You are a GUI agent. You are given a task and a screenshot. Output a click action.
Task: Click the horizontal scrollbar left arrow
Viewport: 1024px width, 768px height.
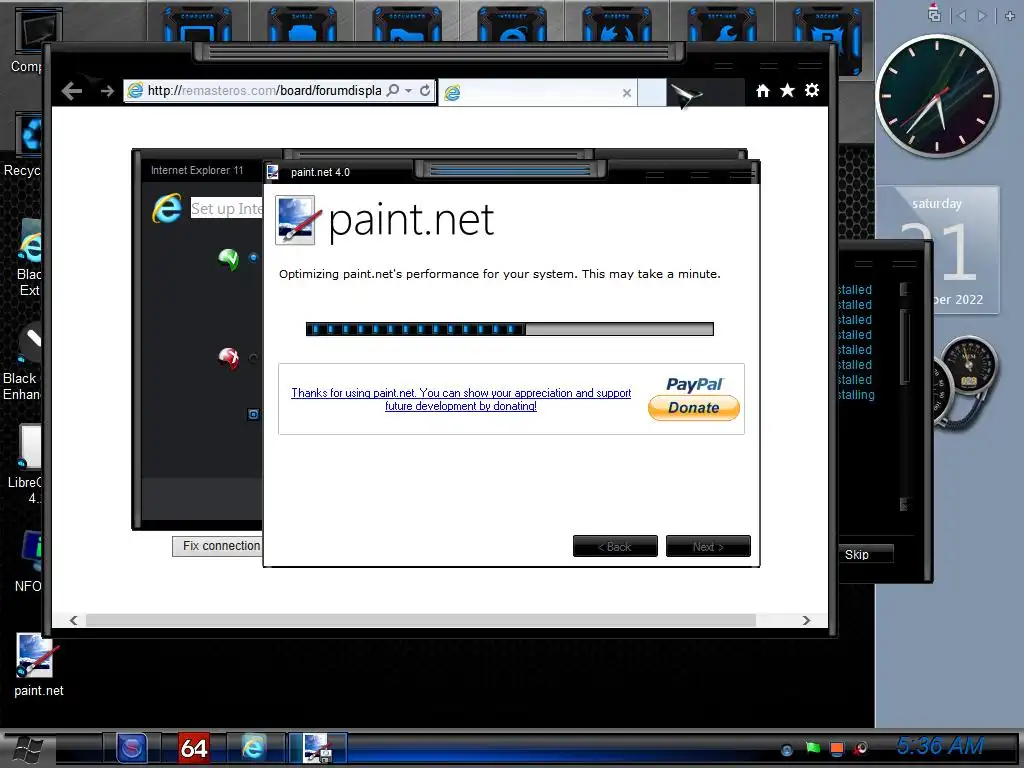tap(74, 620)
